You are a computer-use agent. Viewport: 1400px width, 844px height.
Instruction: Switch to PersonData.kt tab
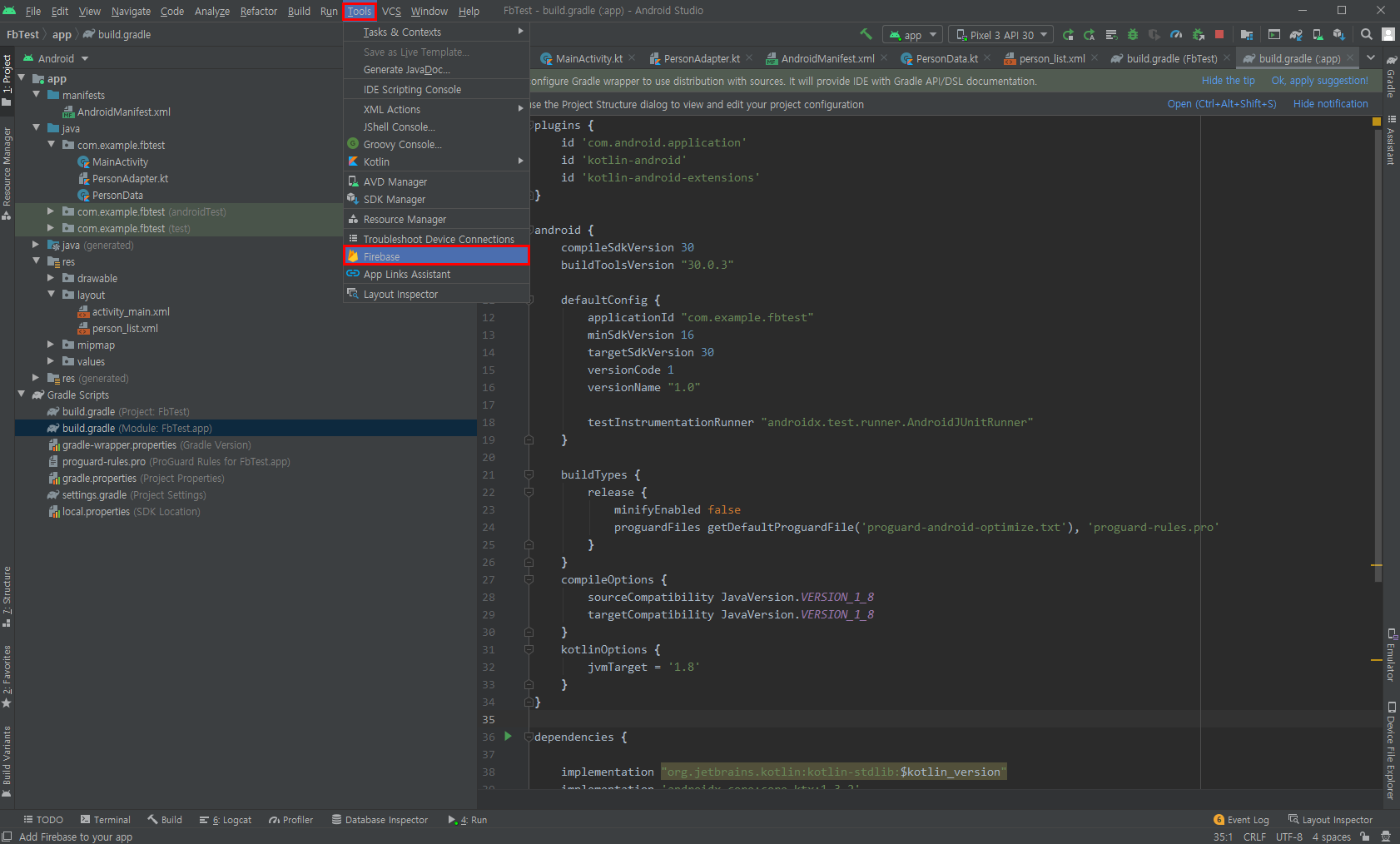point(946,58)
